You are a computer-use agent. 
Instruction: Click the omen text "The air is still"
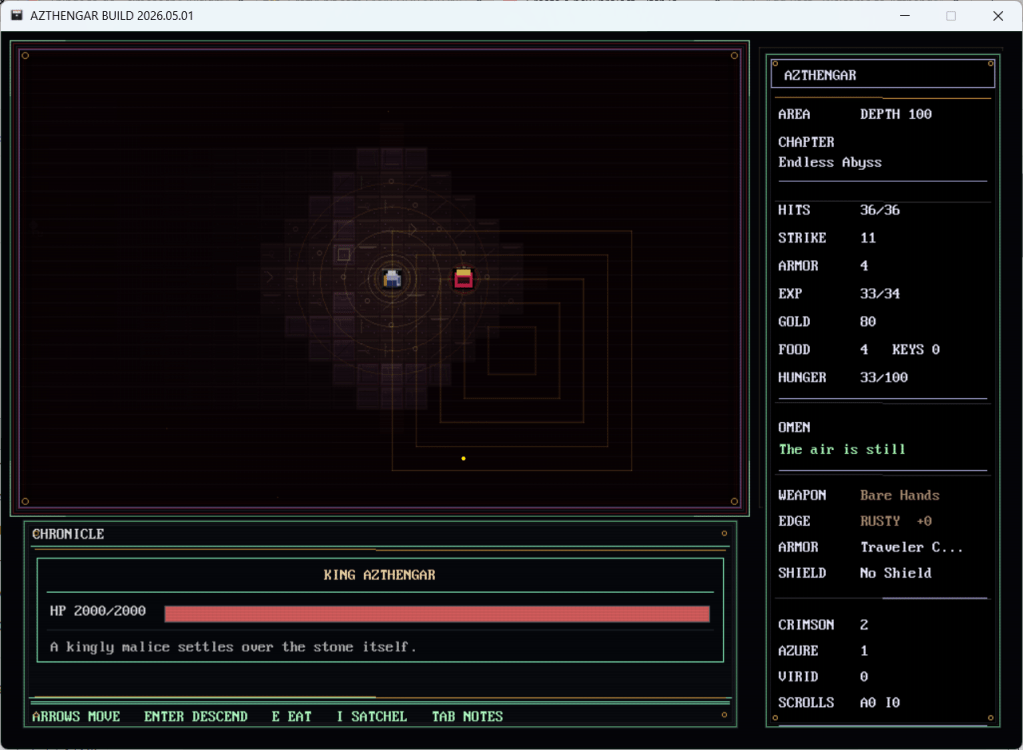[x=842, y=449]
